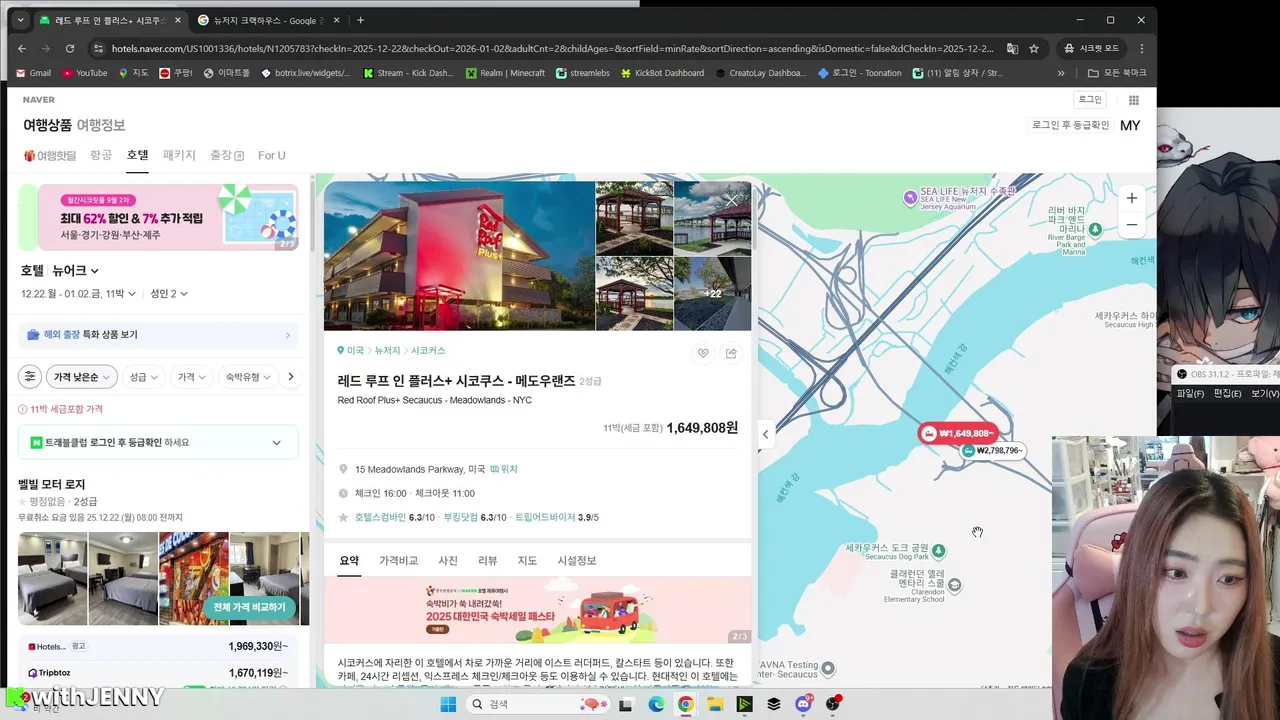Open Discord from the taskbar
The height and width of the screenshot is (720, 1280).
803,704
